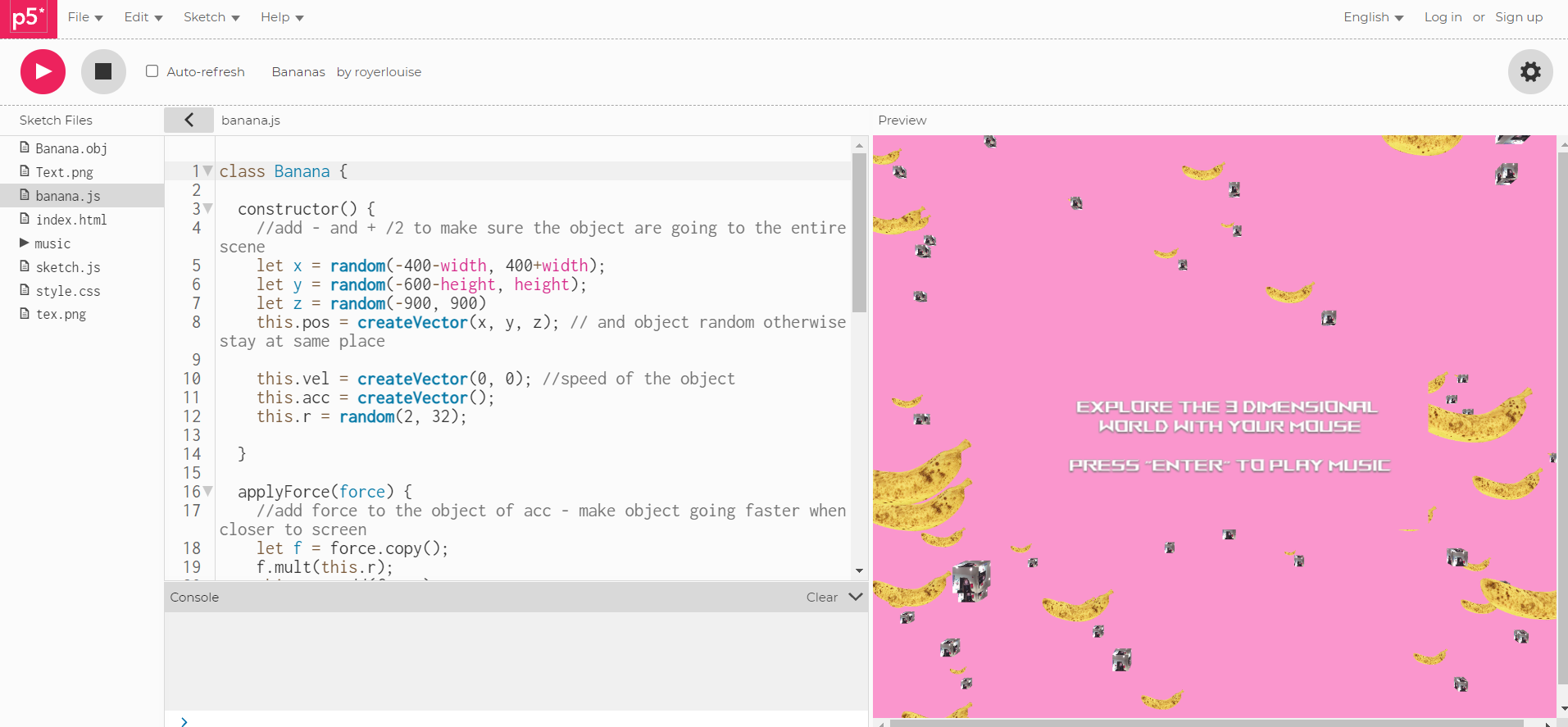Click the banana.js editor file title
Image resolution: width=1568 pixels, height=727 pixels.
click(x=251, y=120)
